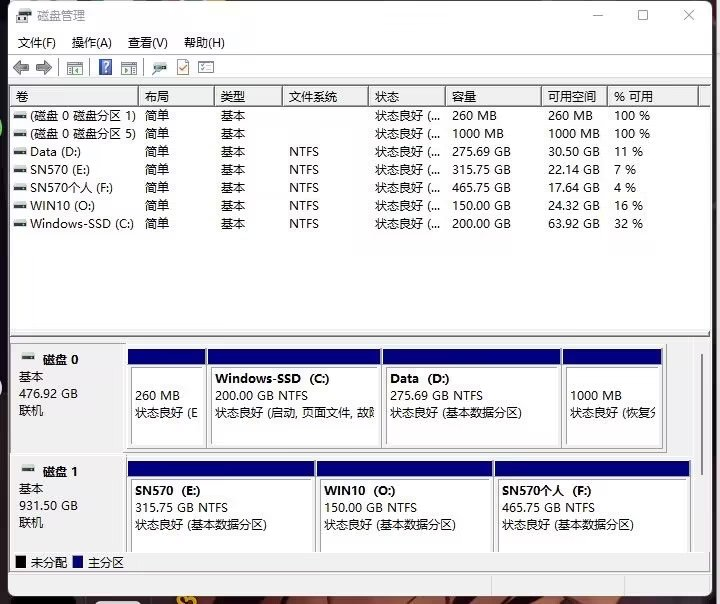The height and width of the screenshot is (604, 720).
Task: Open the 帮助(H) menu
Action: 204,43
